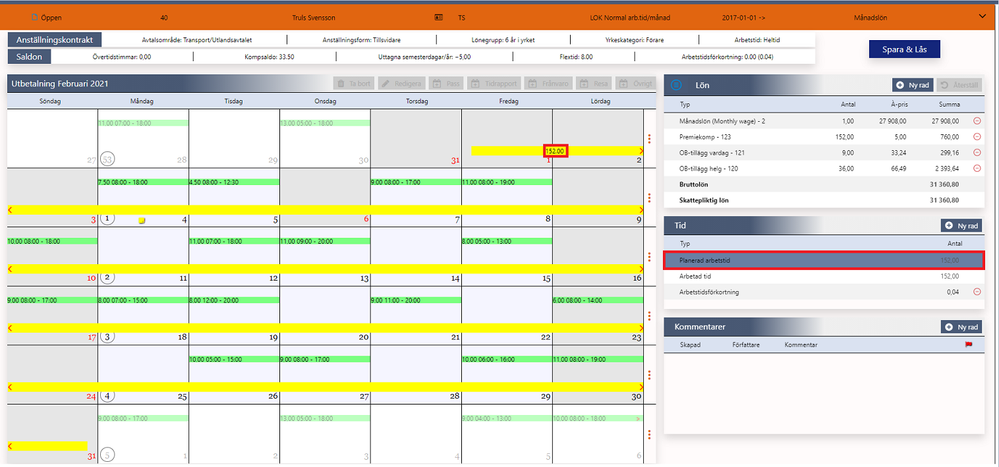
Task: Click Återställ in the Lön panel
Action: [958, 85]
